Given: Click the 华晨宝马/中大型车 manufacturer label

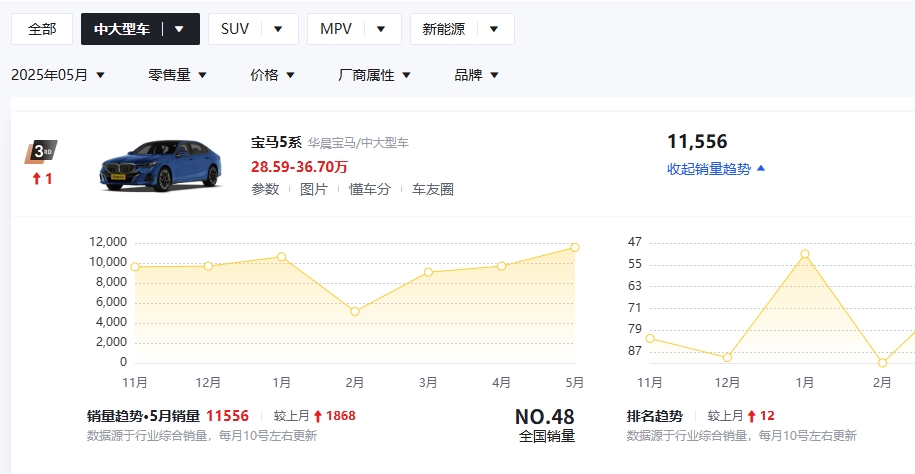Looking at the screenshot, I should click(358, 143).
